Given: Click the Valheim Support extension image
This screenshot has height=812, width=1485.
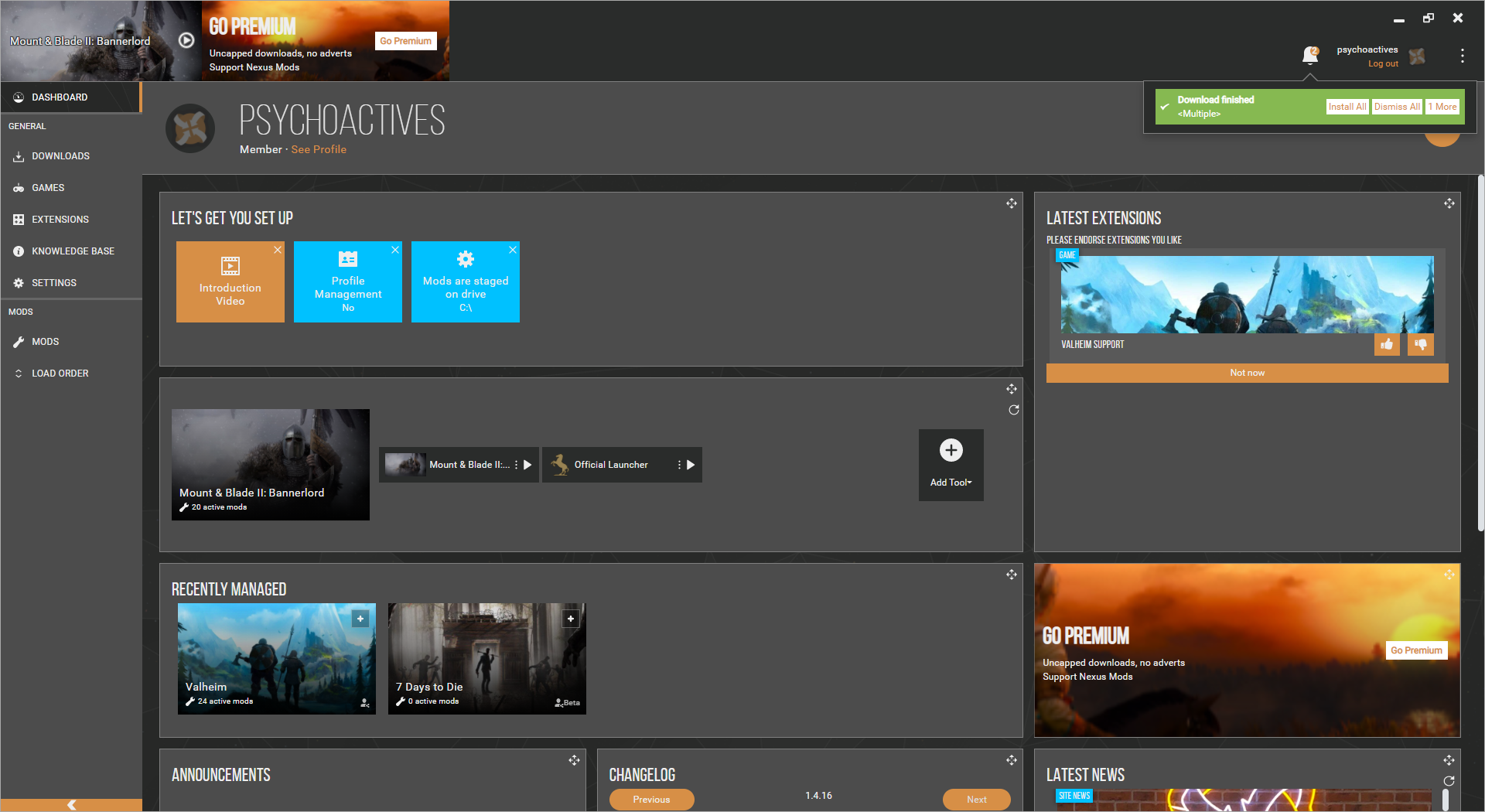Looking at the screenshot, I should 1247,295.
